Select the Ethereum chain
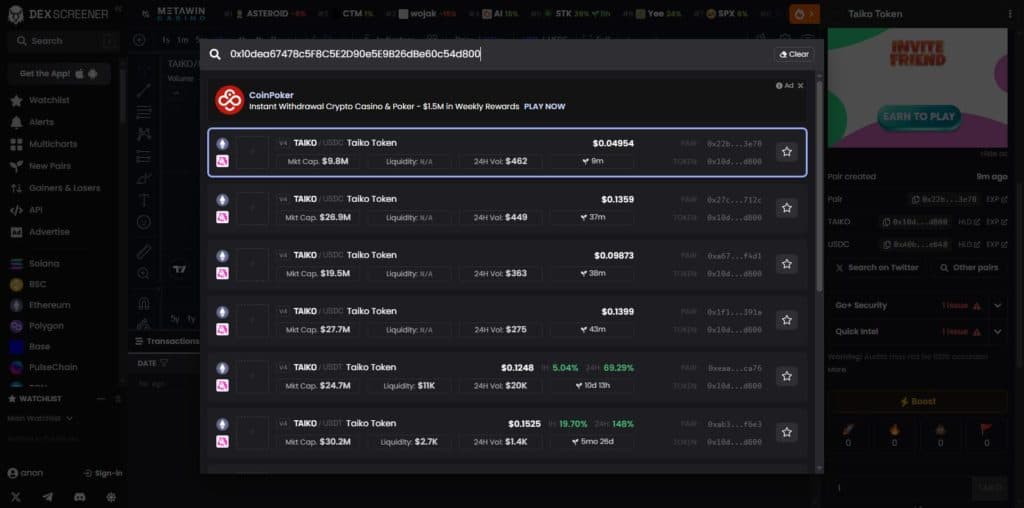Image resolution: width=1024 pixels, height=508 pixels. (x=49, y=305)
